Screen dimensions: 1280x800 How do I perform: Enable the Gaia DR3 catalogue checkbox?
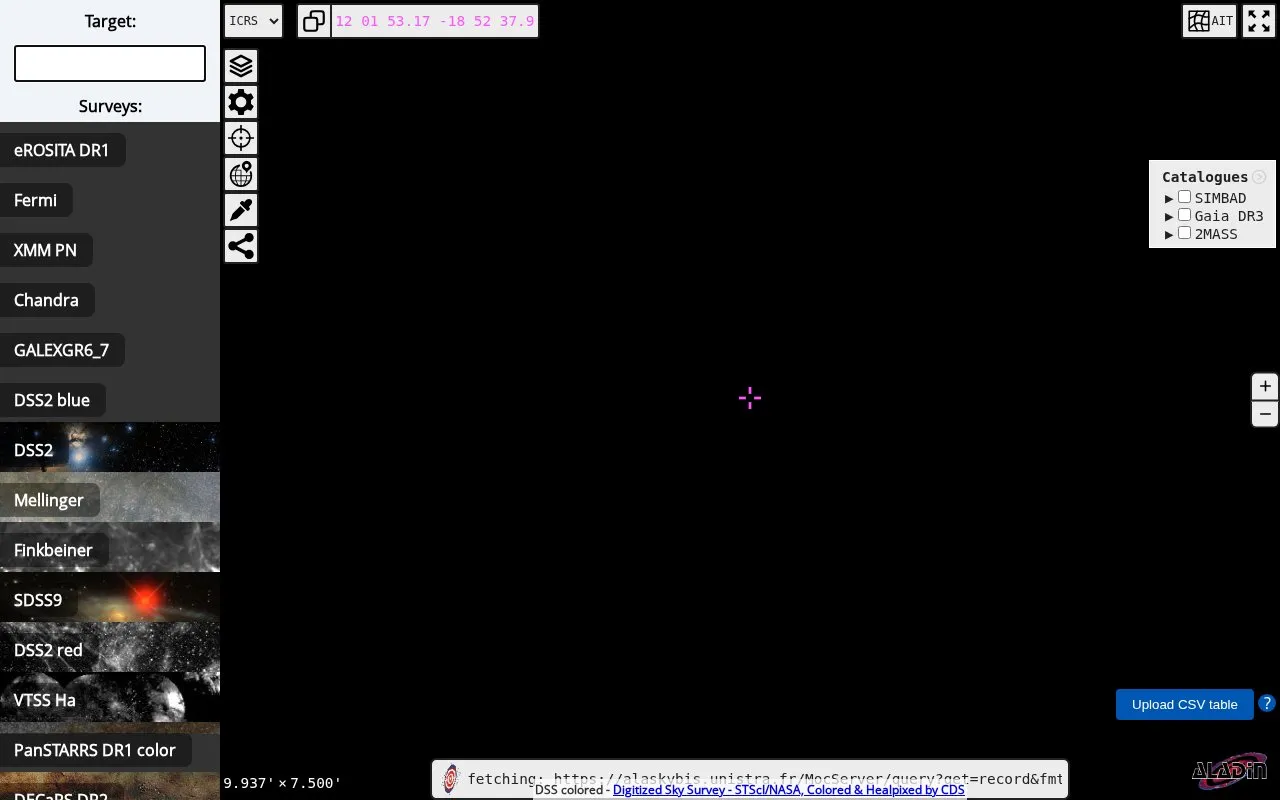[x=1184, y=215]
